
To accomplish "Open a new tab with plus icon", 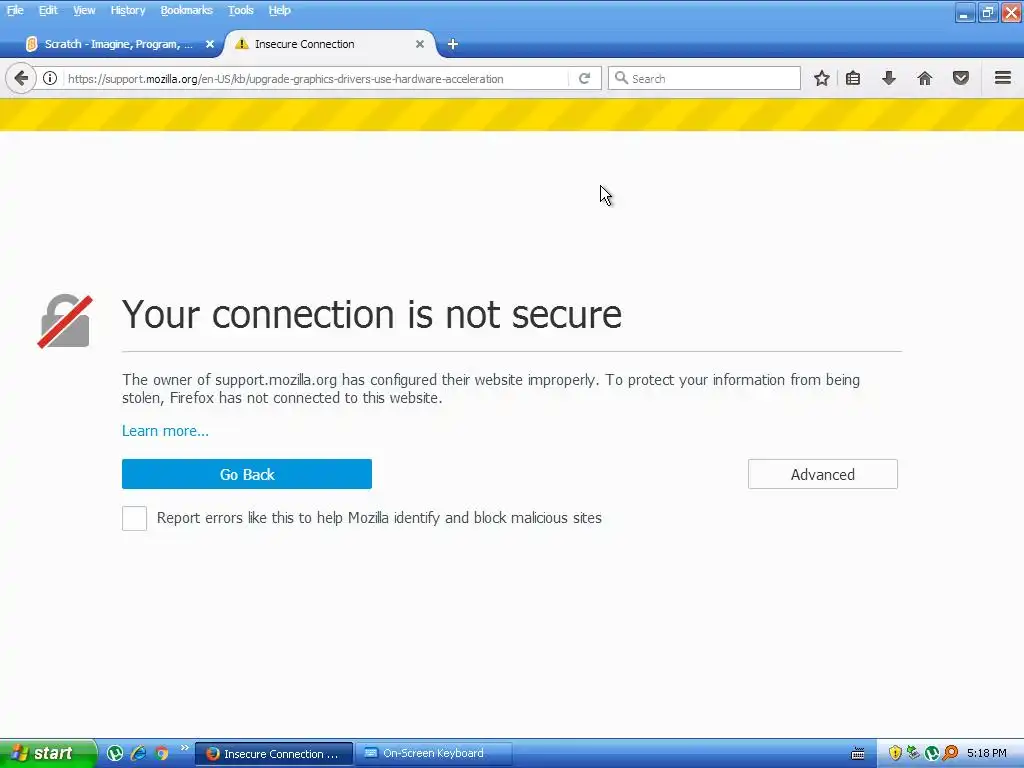I will point(453,44).
